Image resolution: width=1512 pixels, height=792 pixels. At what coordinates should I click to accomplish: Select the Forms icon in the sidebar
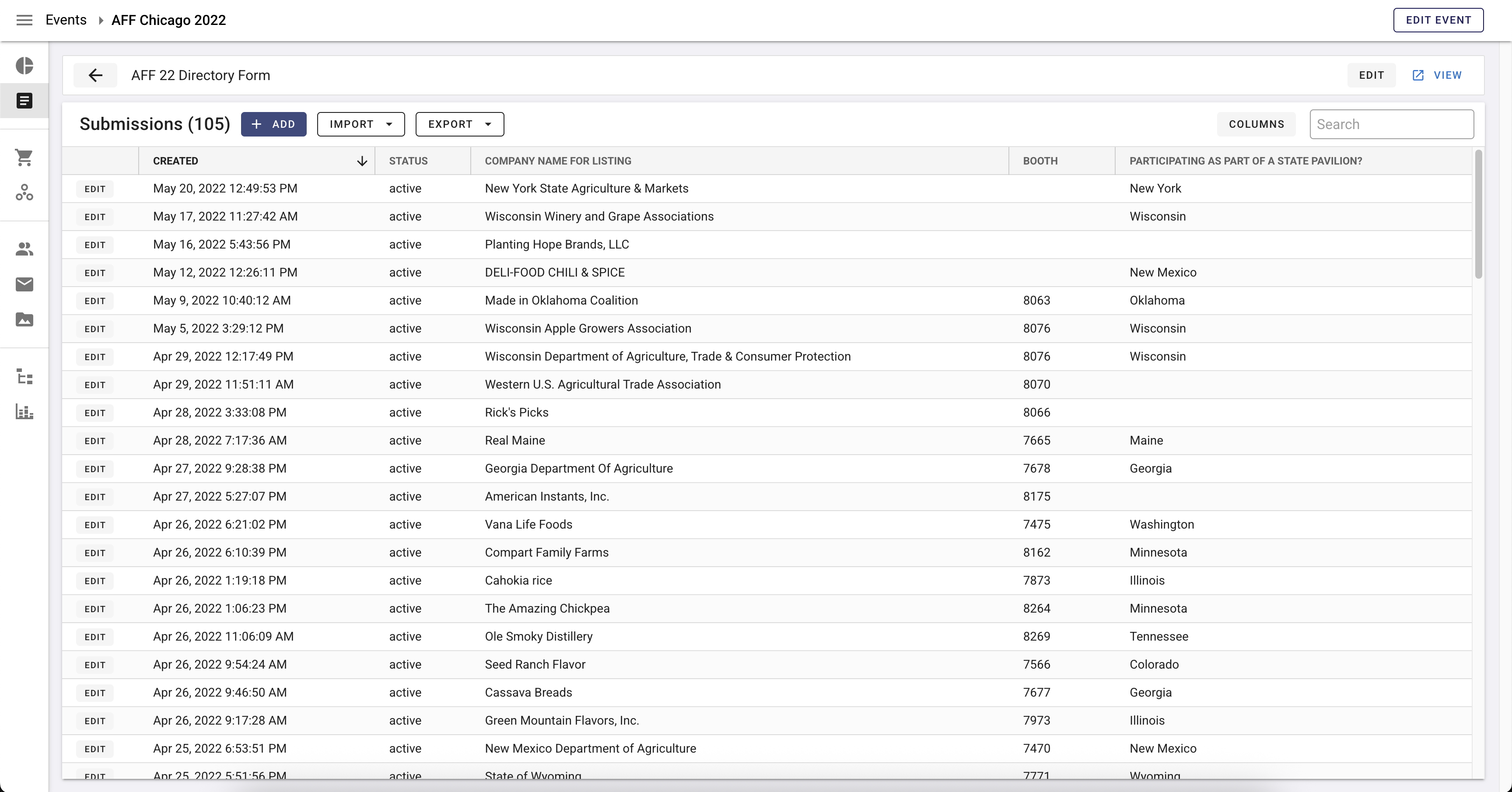click(24, 101)
